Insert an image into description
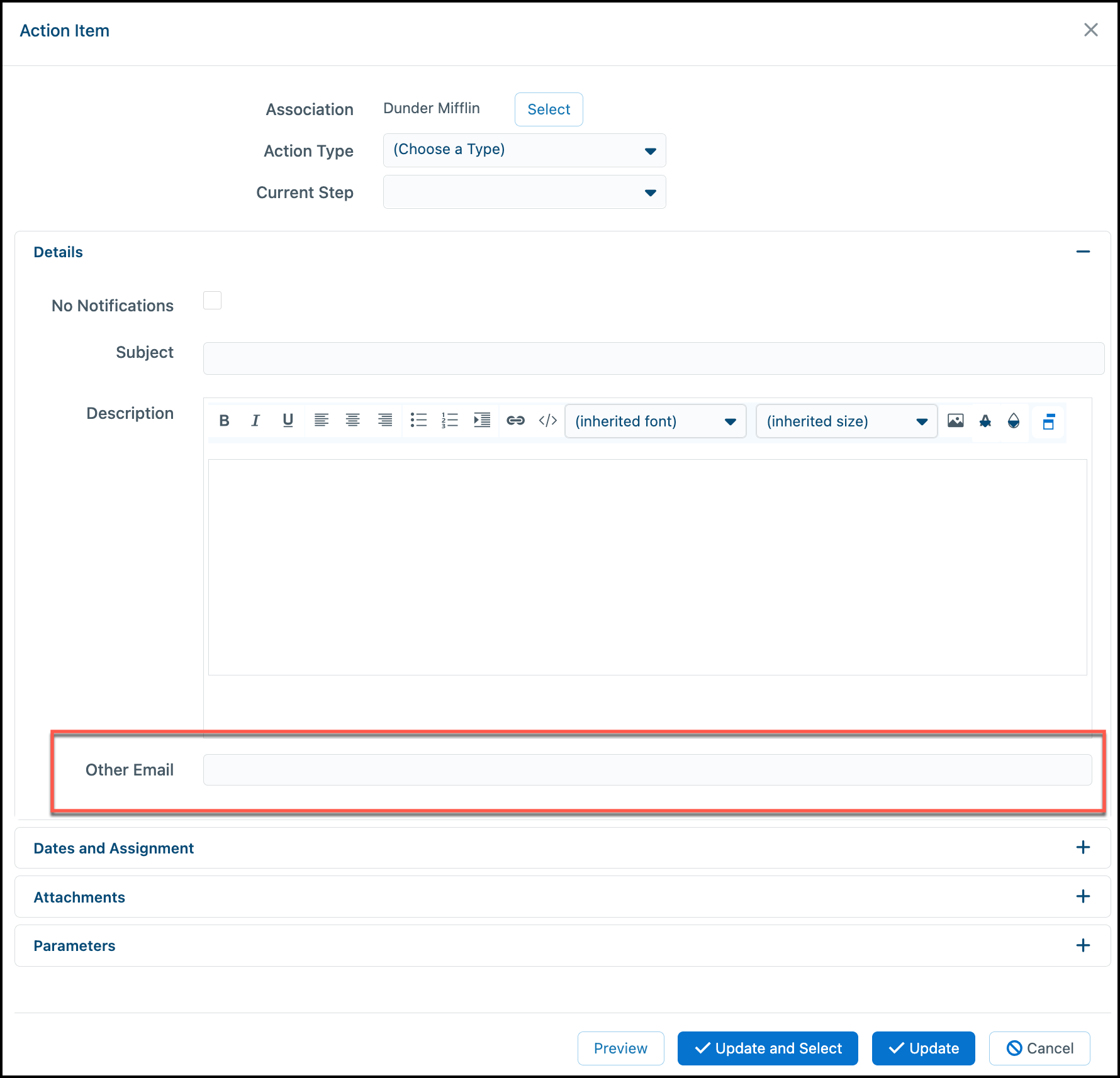The image size is (1120, 1078). [956, 421]
